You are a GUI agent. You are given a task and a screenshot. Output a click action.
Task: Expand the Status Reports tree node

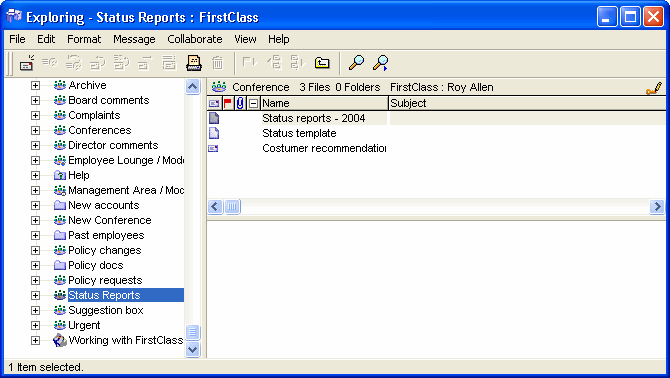click(x=35, y=296)
